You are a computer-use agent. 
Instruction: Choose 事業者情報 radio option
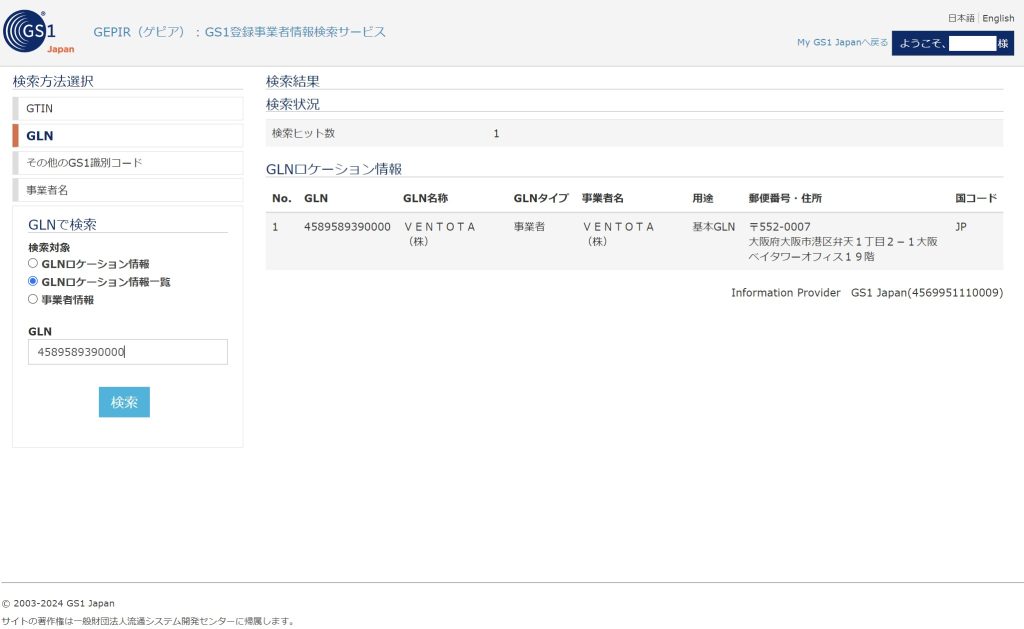[x=33, y=299]
